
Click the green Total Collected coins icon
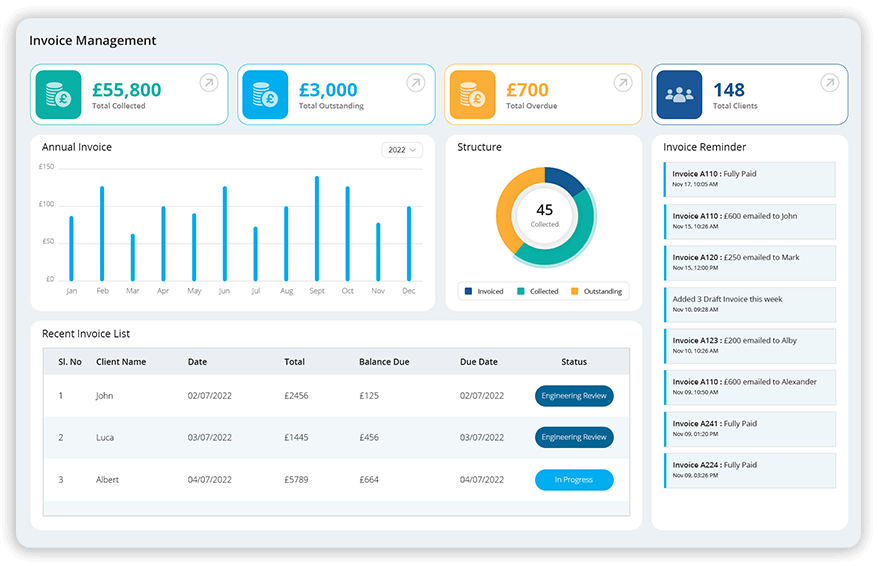click(x=59, y=95)
